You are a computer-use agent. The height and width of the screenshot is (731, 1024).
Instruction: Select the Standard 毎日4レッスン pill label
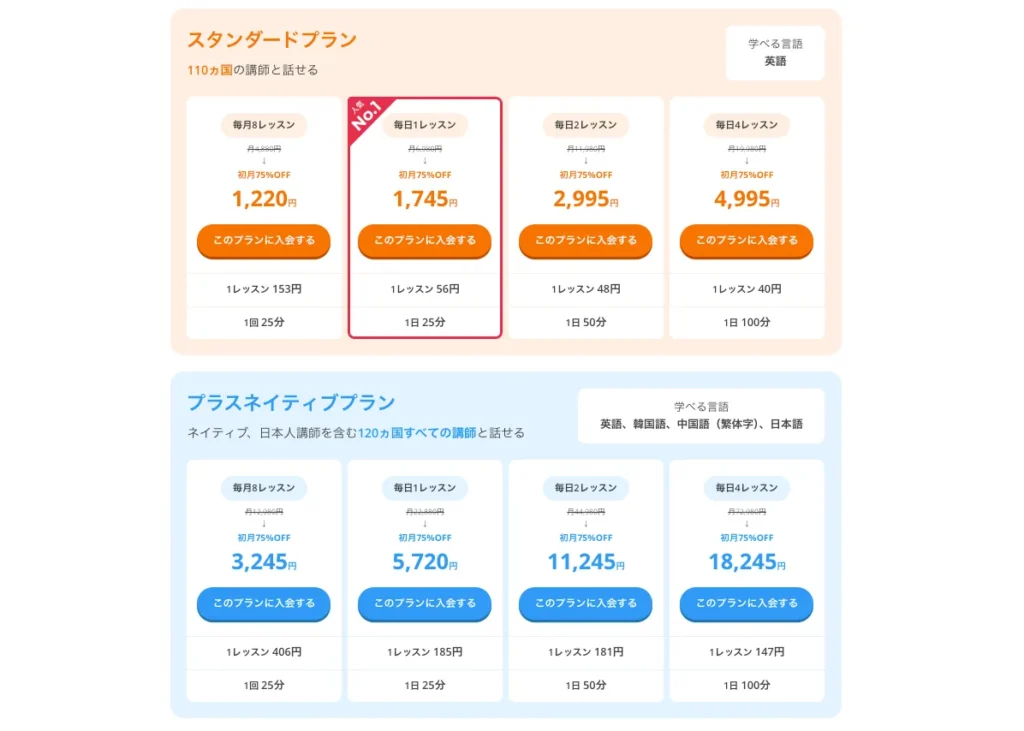click(x=746, y=125)
